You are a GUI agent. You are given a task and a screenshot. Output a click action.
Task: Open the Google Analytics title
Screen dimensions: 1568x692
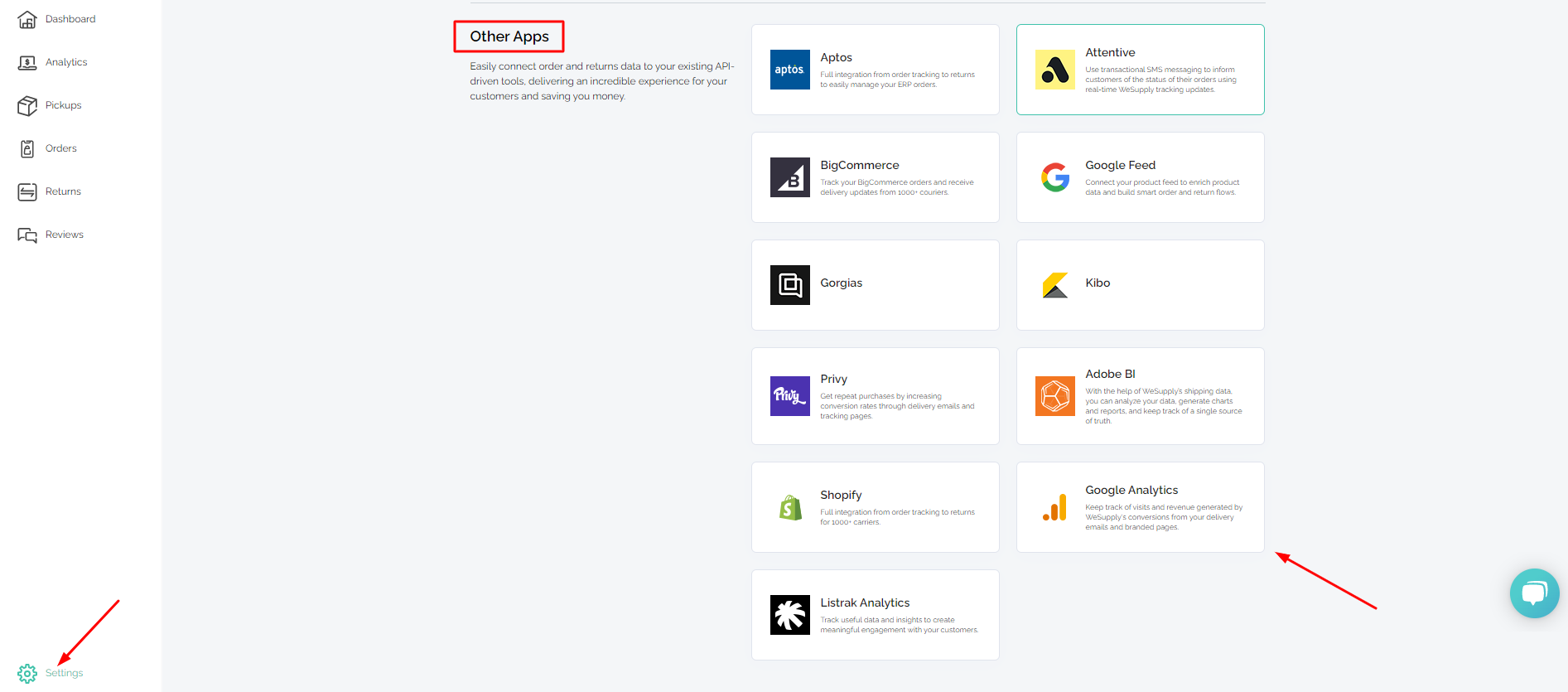point(1132,490)
